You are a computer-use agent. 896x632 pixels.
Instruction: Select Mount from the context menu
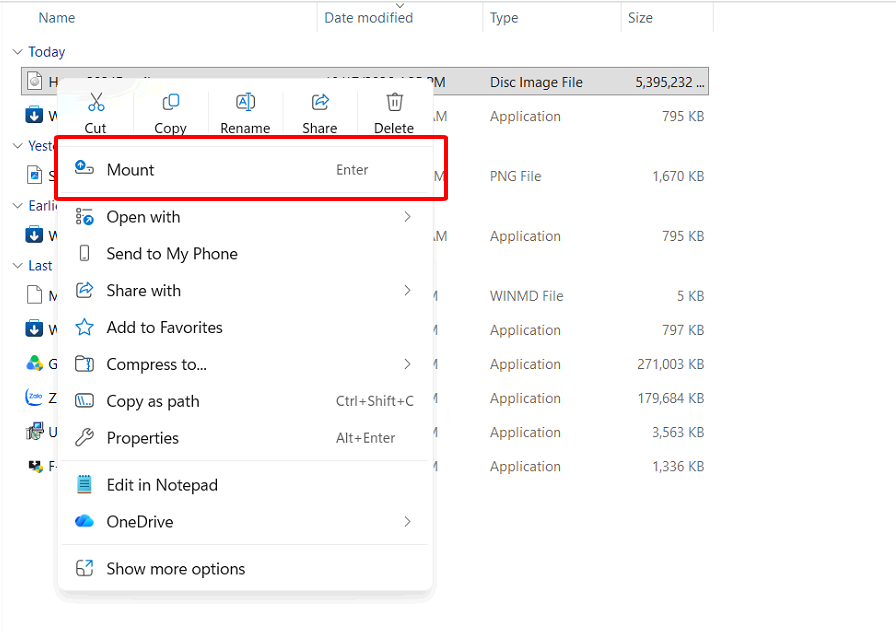pos(245,170)
